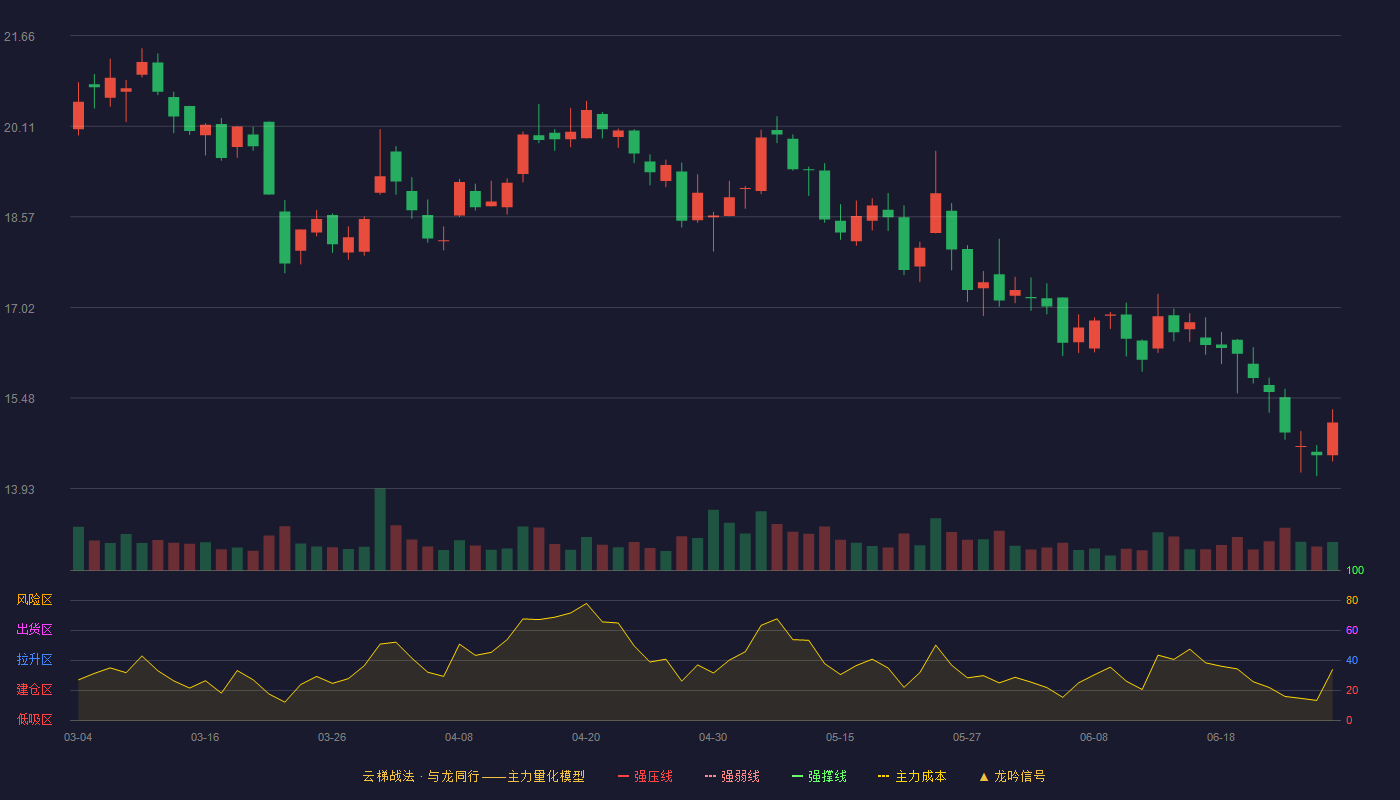1400x800 pixels.
Task: Toggle the 主力成本 legend entry
Action: pyautogui.click(x=912, y=776)
